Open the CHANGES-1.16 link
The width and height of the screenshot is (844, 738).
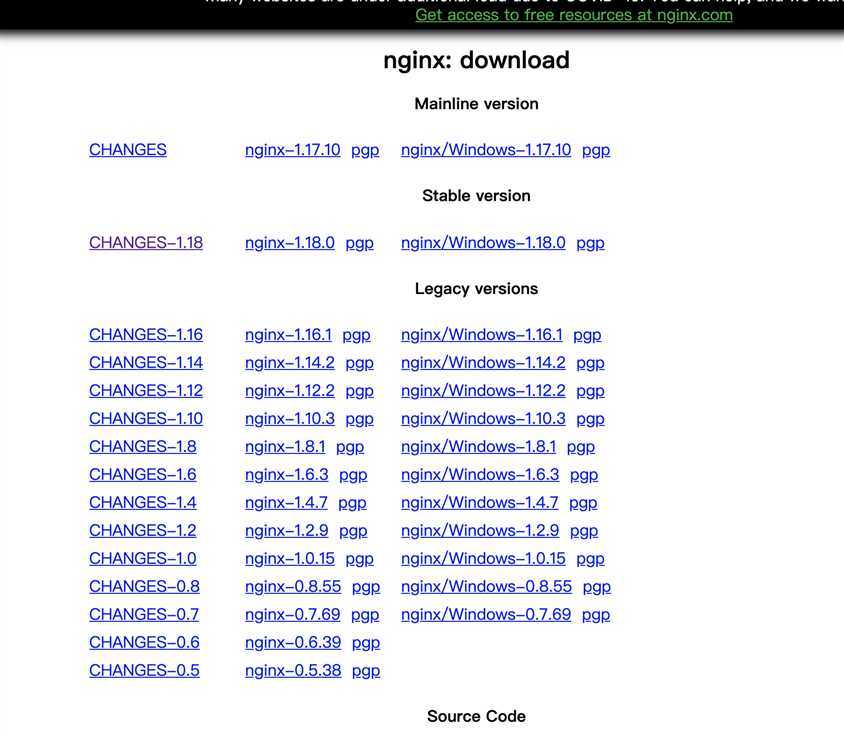(146, 335)
